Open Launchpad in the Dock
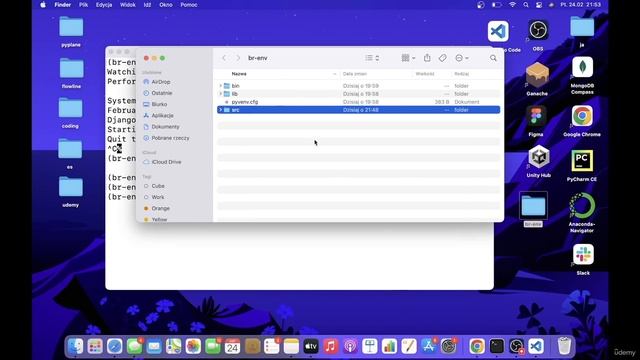Screen dimensions: 640x360 click(95, 346)
